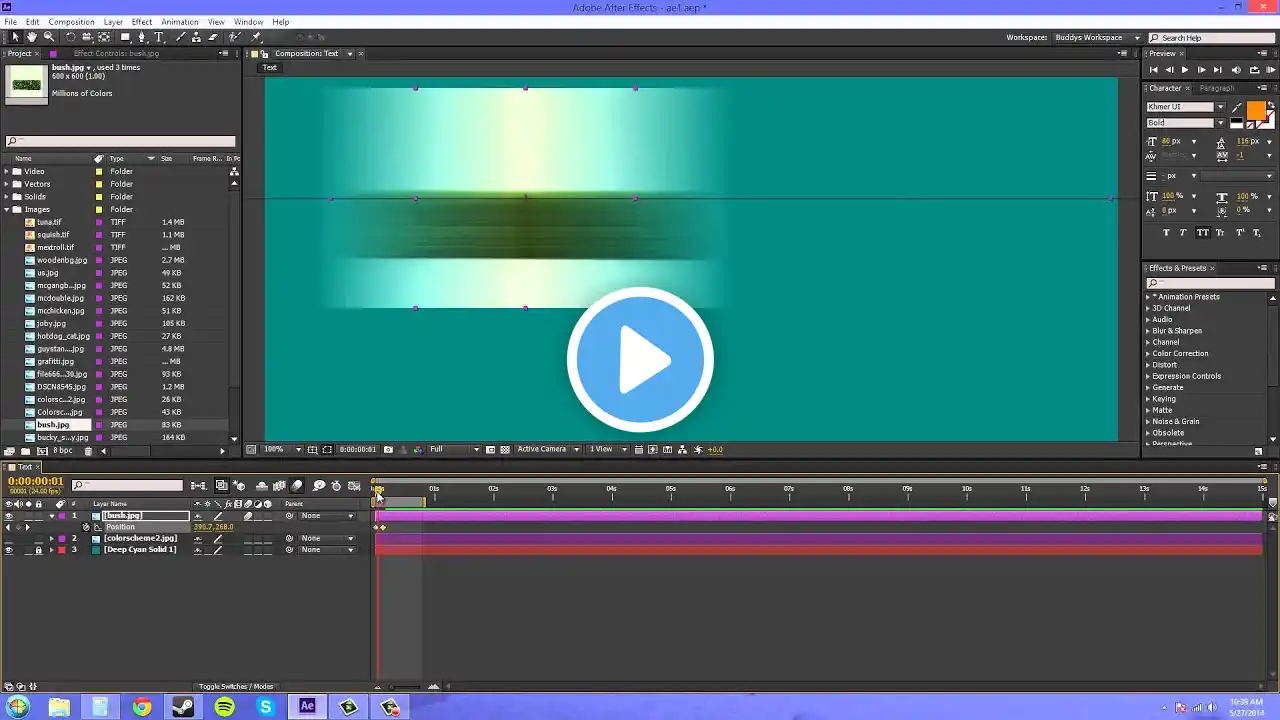
Task: Toggle audio mute in Preview panel
Action: pos(1236,70)
